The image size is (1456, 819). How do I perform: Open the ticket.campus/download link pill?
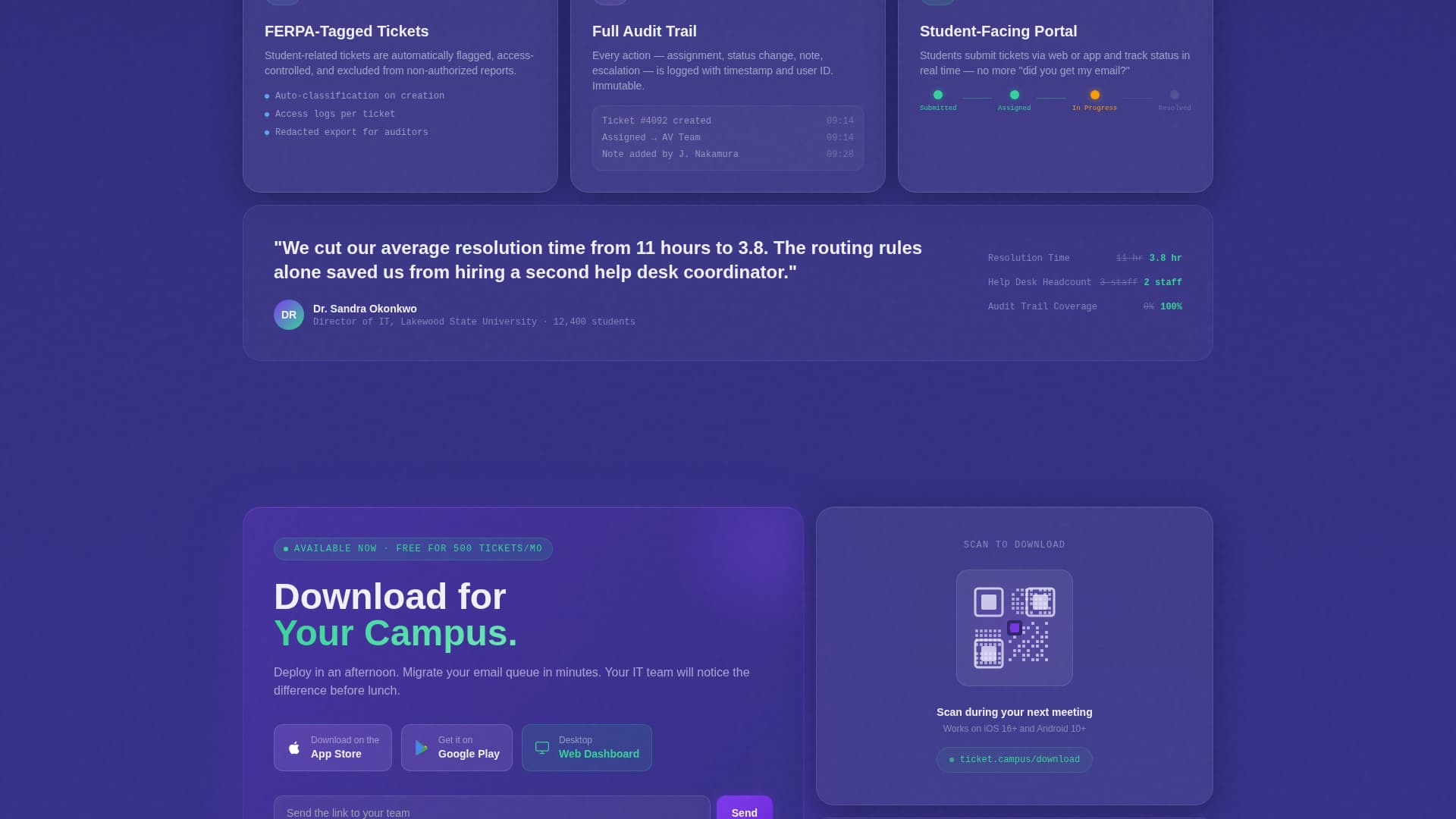point(1015,760)
